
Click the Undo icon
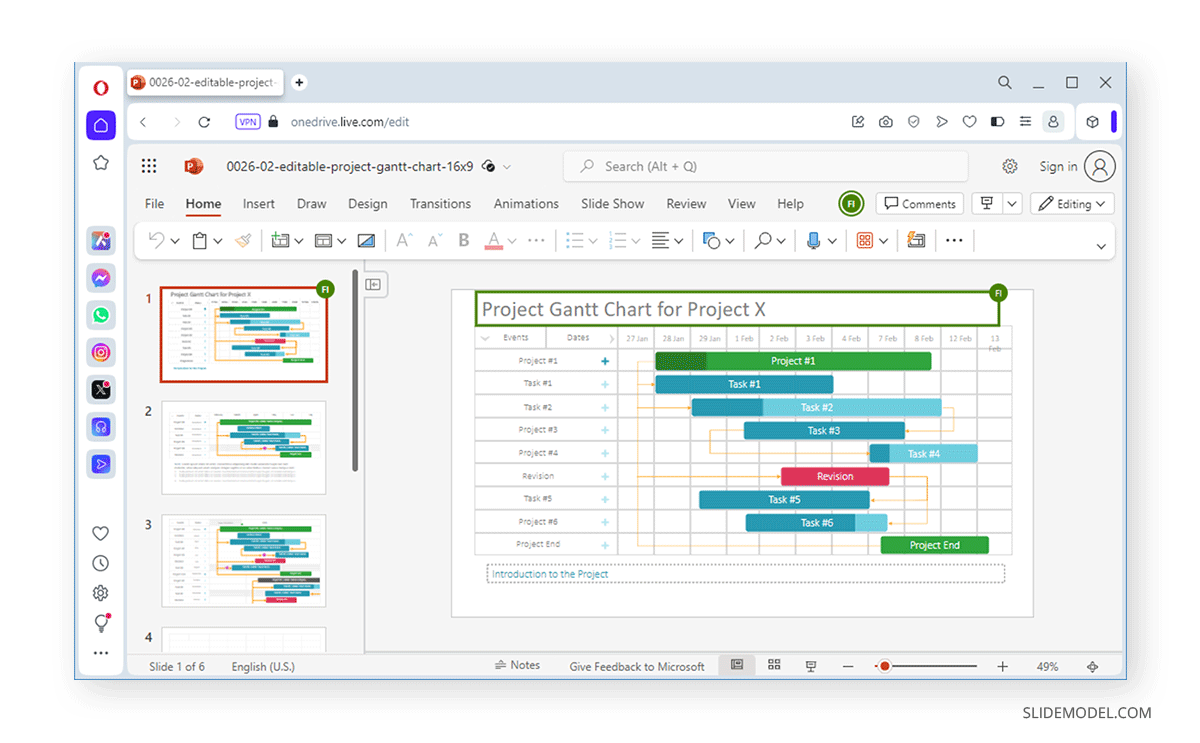[x=157, y=241]
